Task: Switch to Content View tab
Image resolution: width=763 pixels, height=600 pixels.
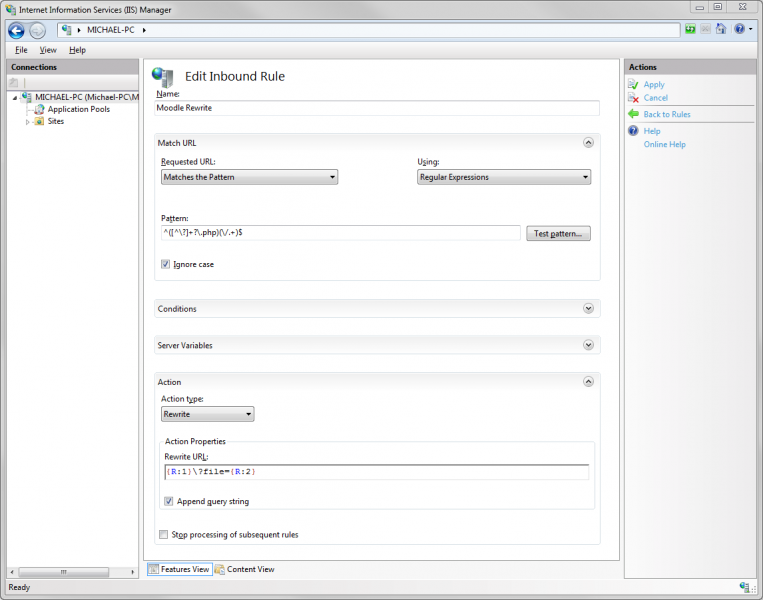Action: point(245,569)
